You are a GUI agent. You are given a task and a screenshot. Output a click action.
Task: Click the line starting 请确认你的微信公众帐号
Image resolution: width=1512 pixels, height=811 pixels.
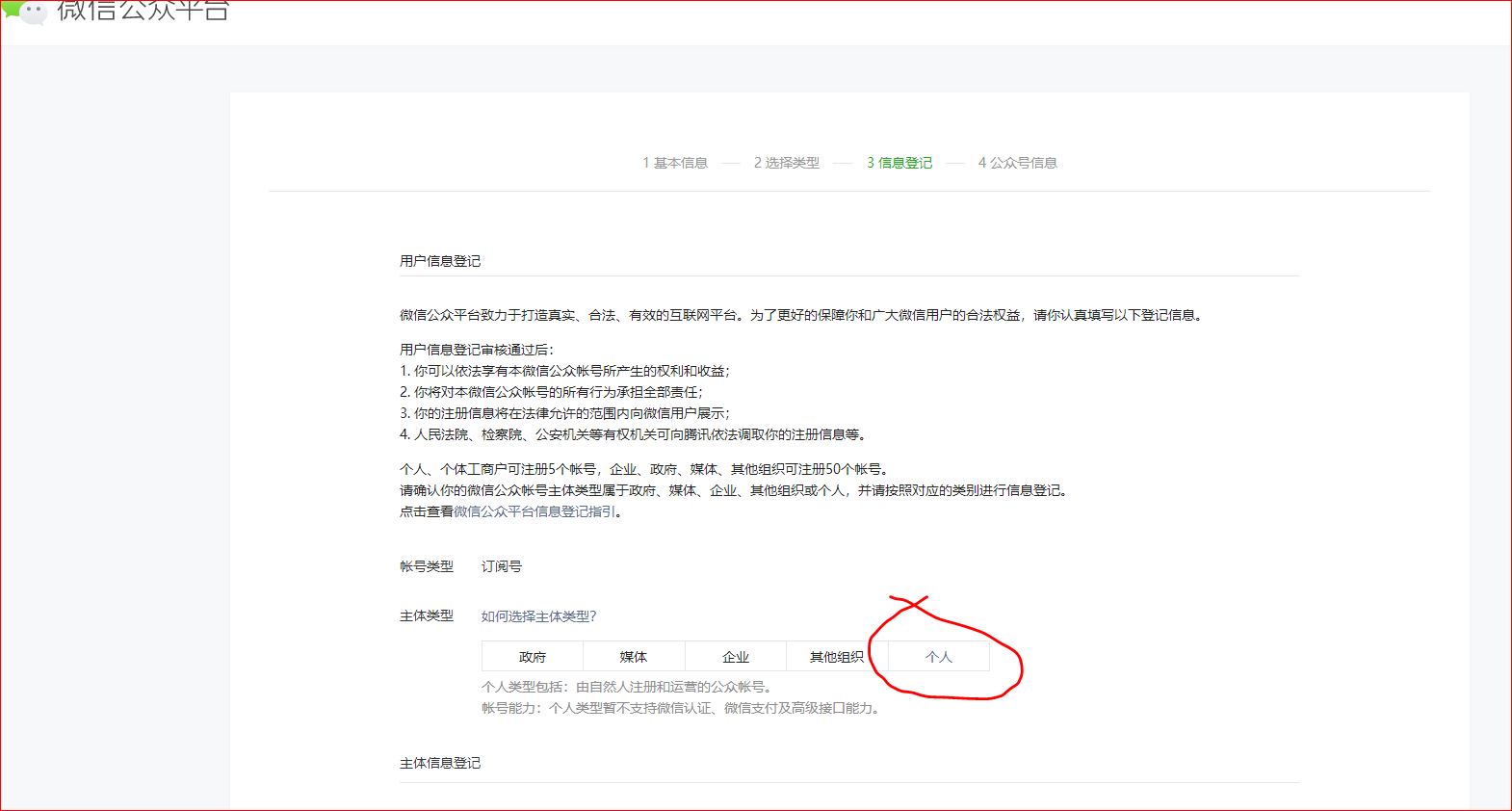pyautogui.click(x=734, y=490)
